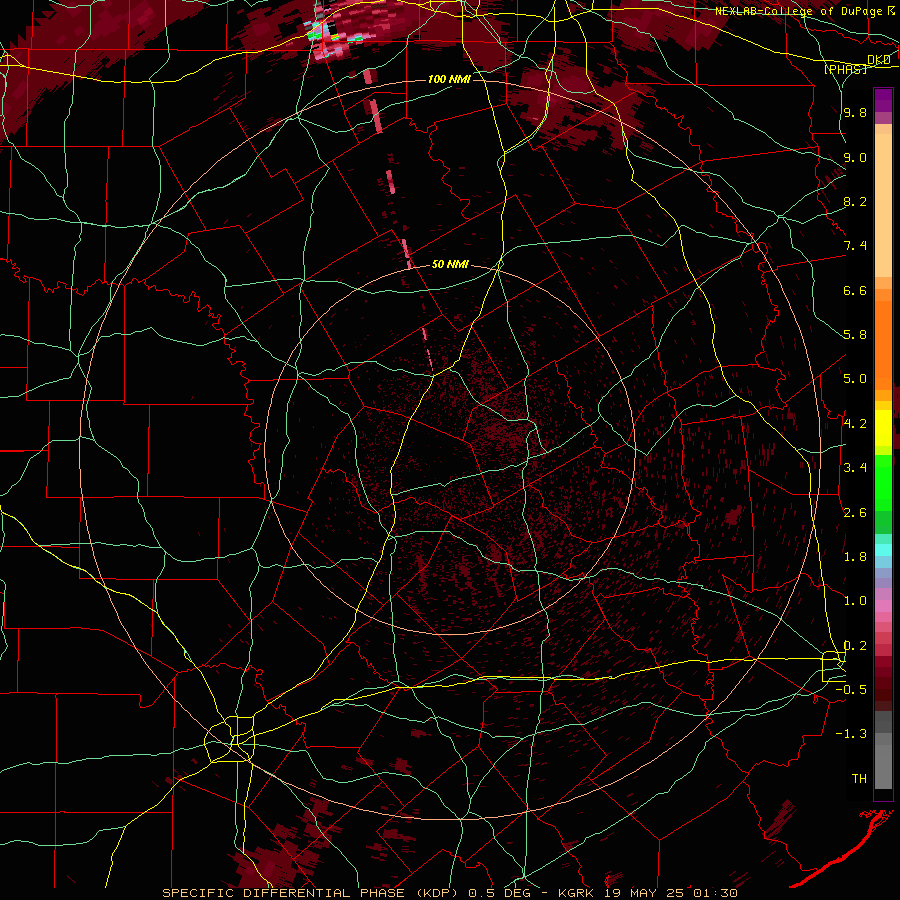
Task: Pick the bright green swatch on color bar
Action: pos(883,482)
